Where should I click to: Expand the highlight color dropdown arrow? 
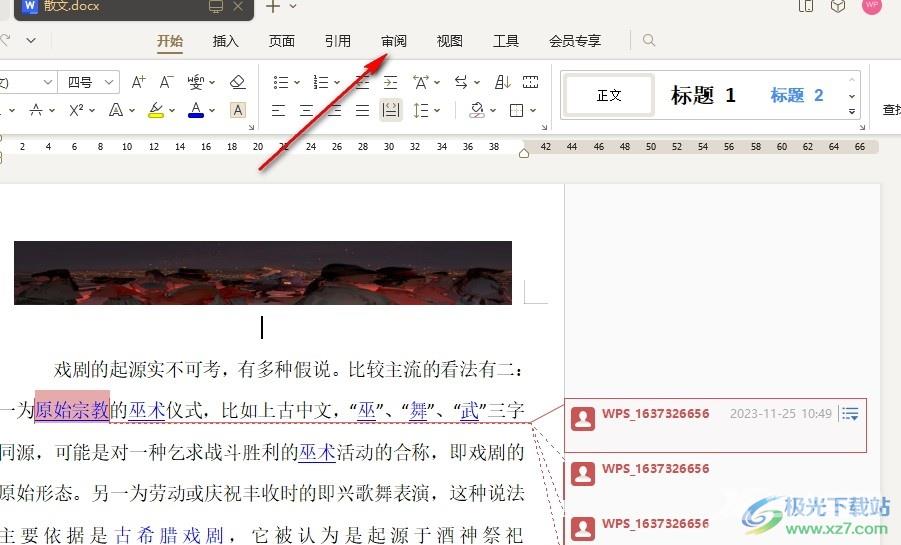point(172,110)
